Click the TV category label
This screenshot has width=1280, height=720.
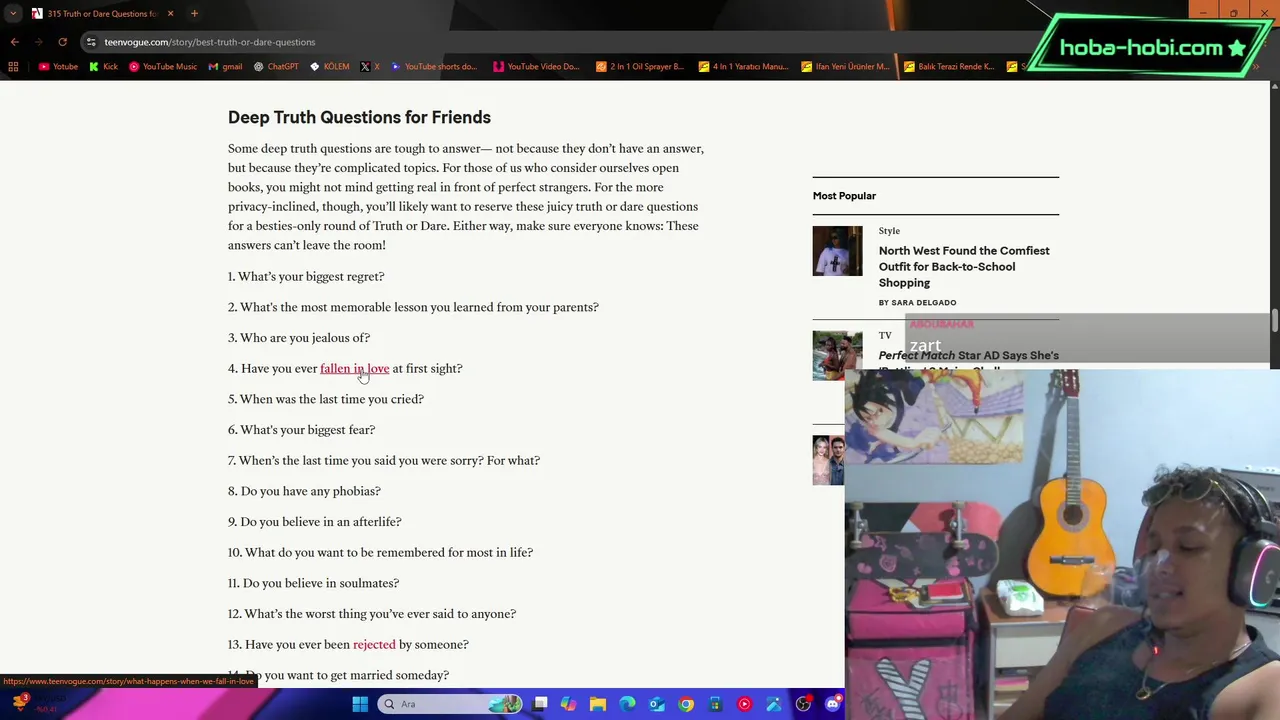point(885,335)
